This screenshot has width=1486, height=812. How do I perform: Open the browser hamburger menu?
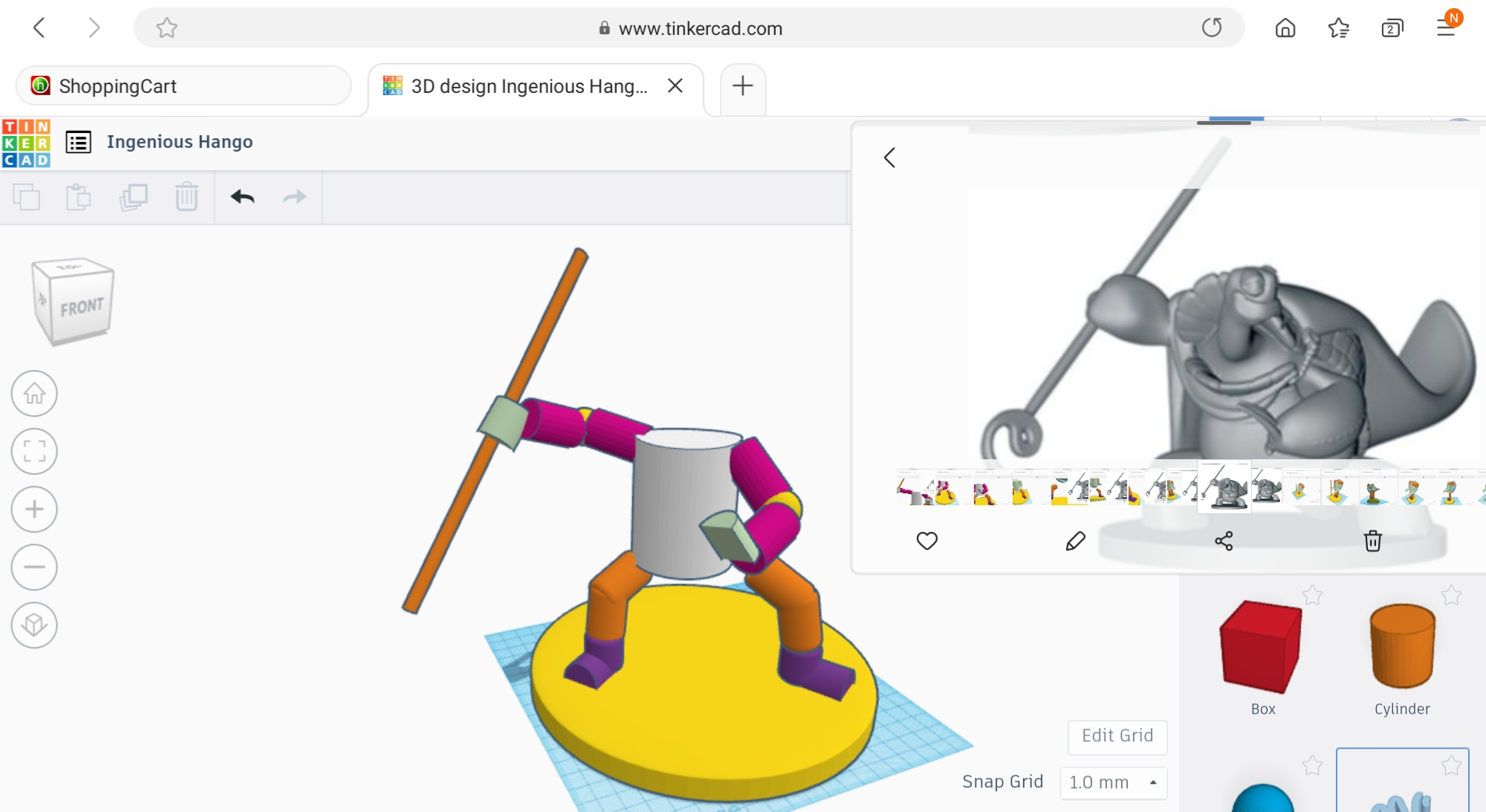(1446, 28)
